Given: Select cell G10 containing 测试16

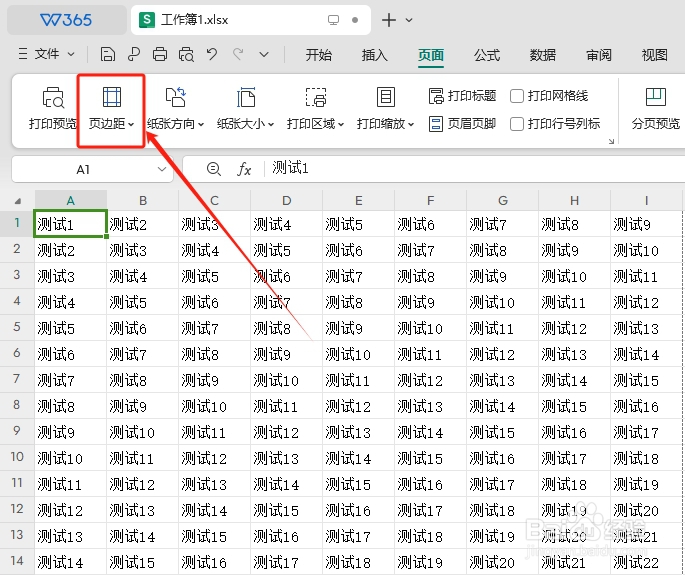Looking at the screenshot, I should tap(503, 458).
